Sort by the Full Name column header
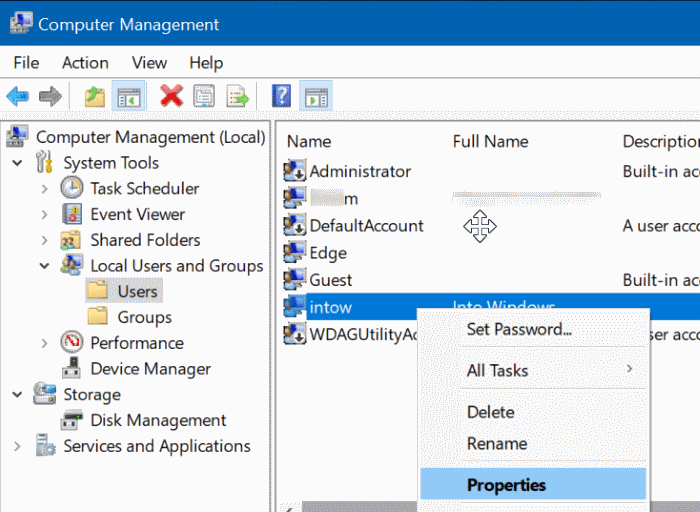700x512 pixels. click(490, 142)
